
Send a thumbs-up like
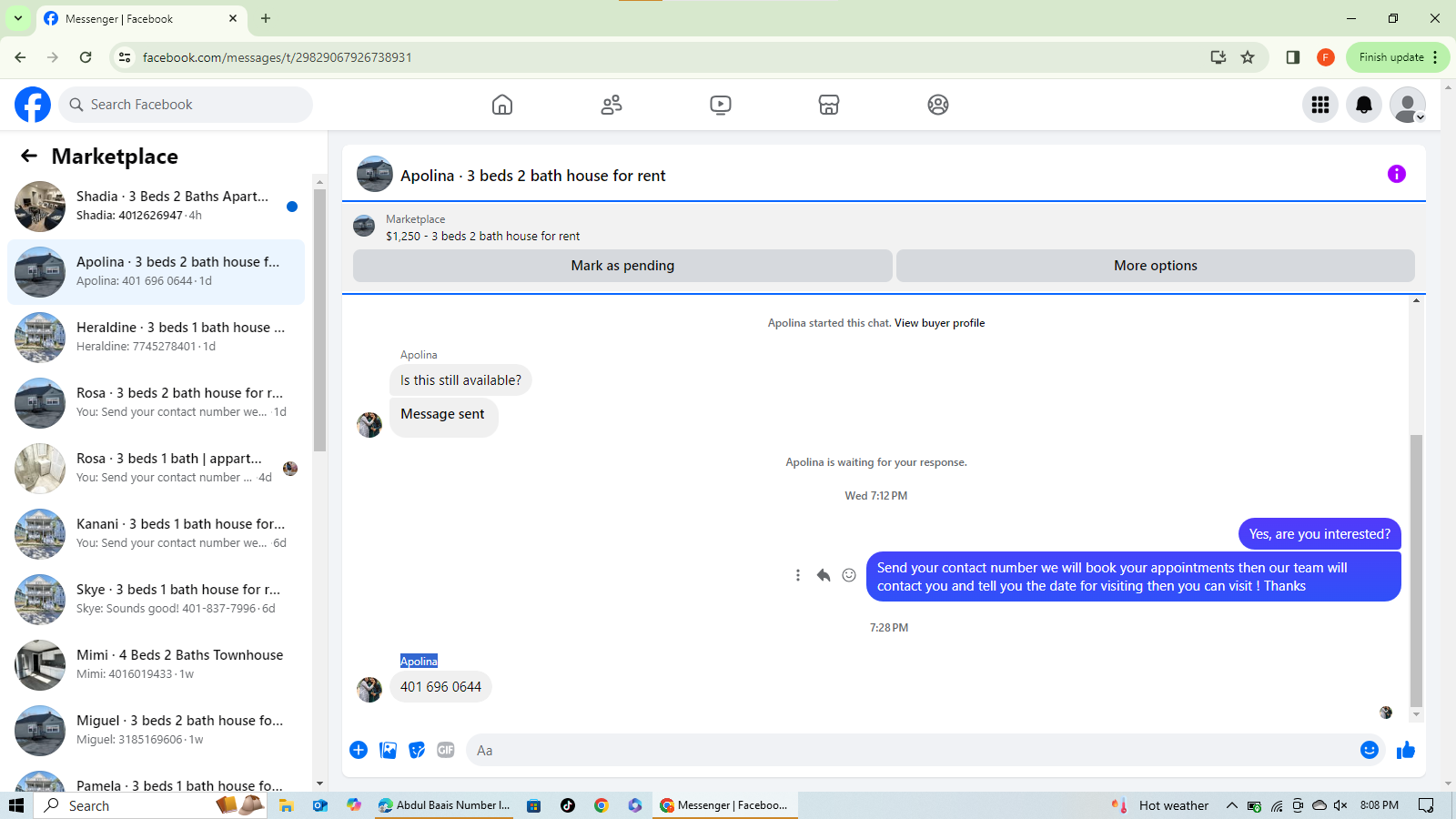[1406, 750]
